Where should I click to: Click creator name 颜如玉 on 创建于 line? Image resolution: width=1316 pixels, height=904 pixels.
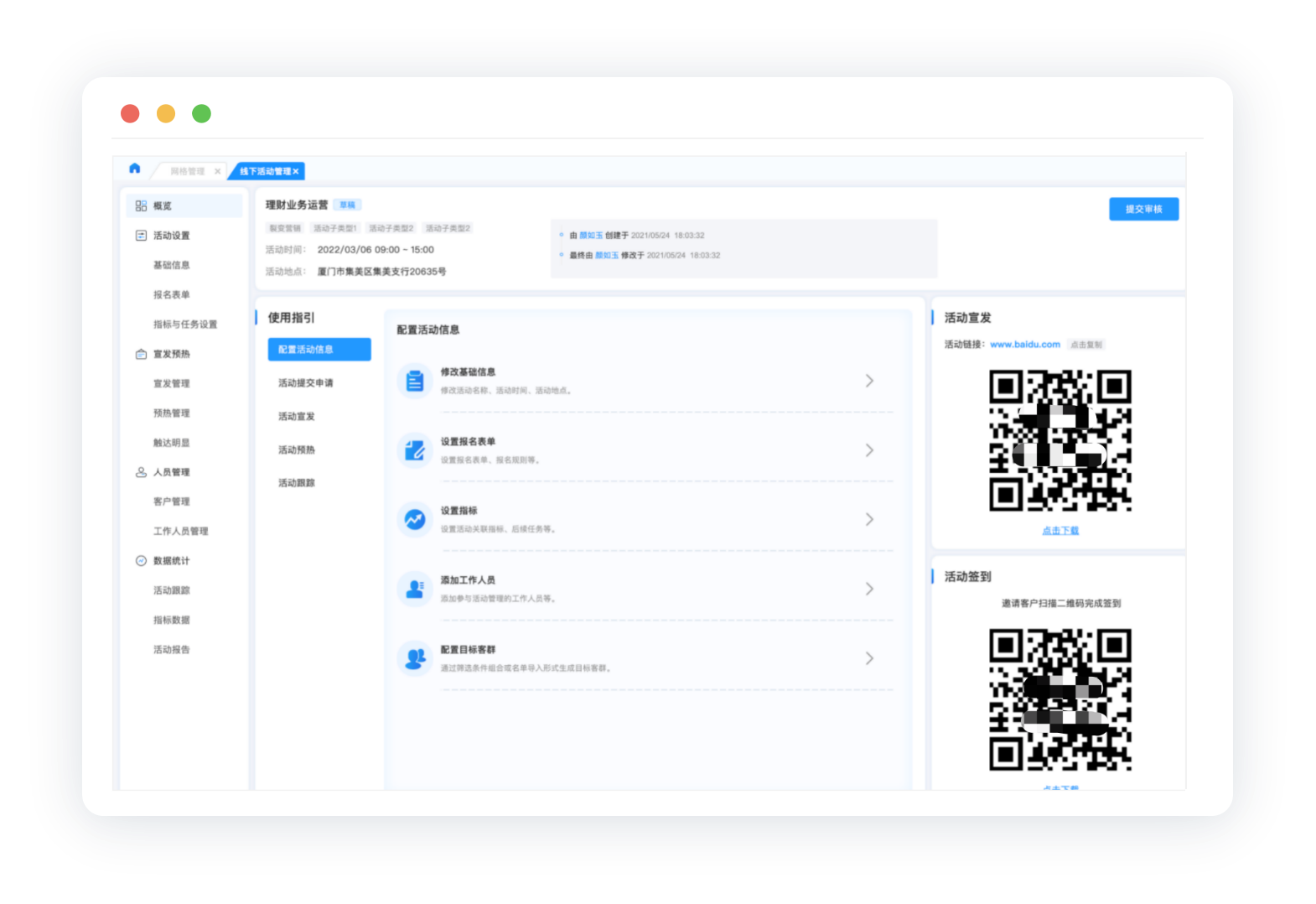[591, 236]
